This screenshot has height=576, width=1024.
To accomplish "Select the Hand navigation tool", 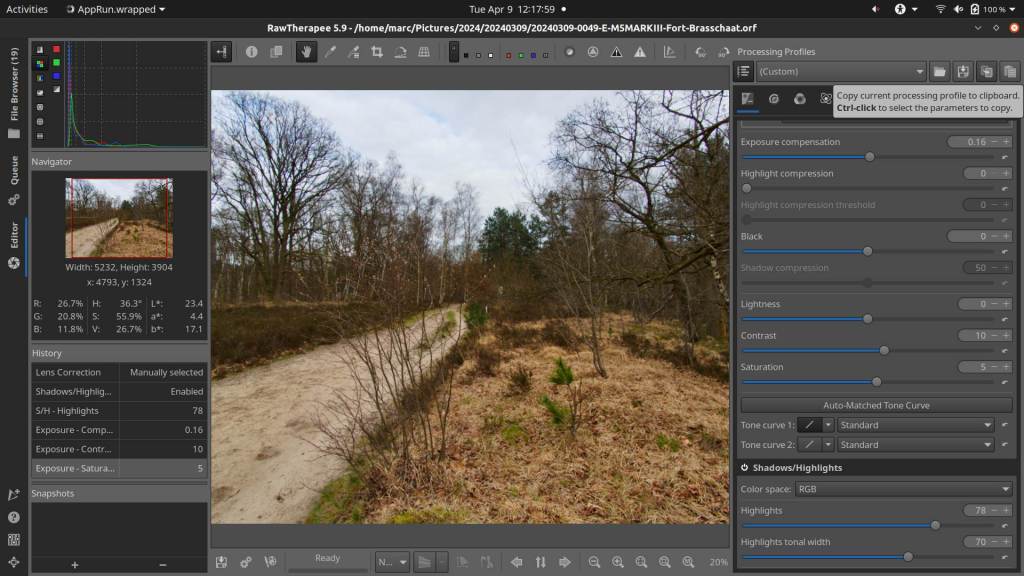I will pyautogui.click(x=306, y=52).
